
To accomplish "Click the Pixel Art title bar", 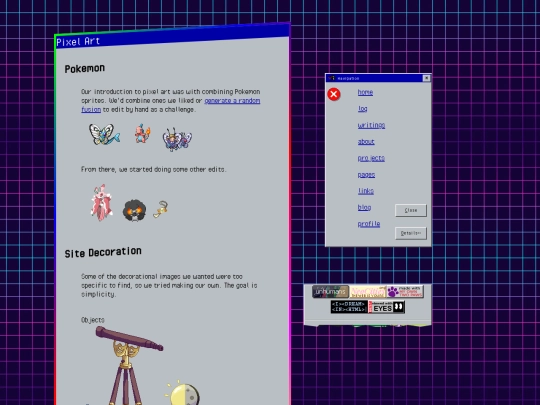I will click(x=172, y=35).
